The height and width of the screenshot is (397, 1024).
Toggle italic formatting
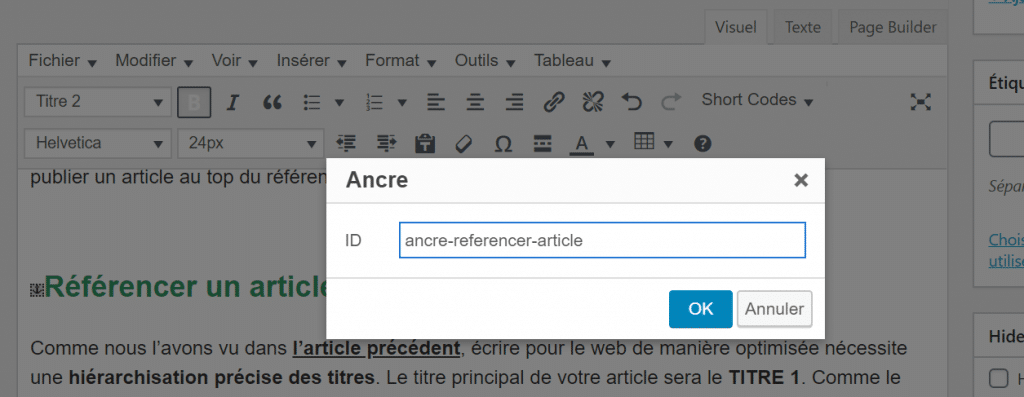(232, 102)
